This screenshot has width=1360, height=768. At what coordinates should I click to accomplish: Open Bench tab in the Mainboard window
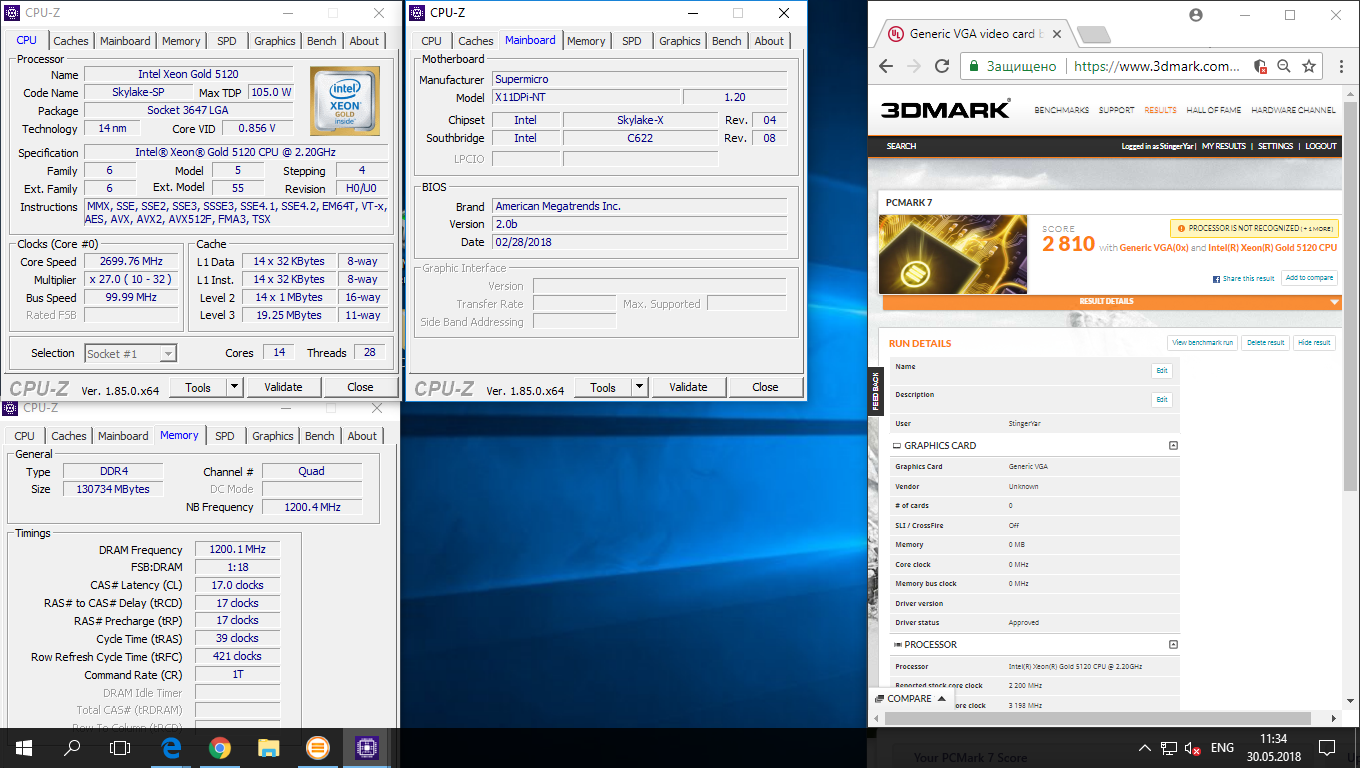click(x=727, y=41)
